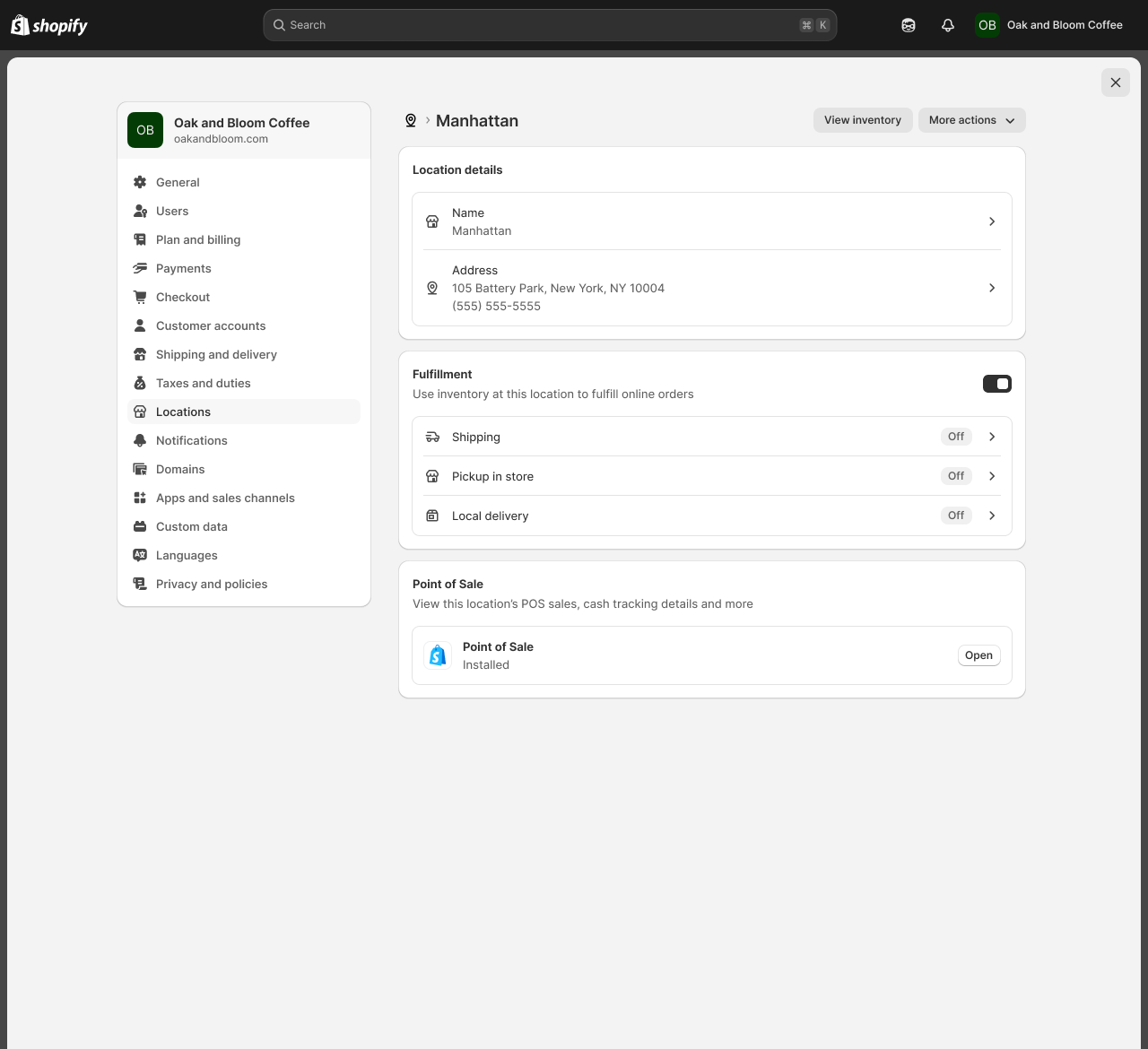
Task: Open the Address row chevron
Action: pyautogui.click(x=992, y=288)
